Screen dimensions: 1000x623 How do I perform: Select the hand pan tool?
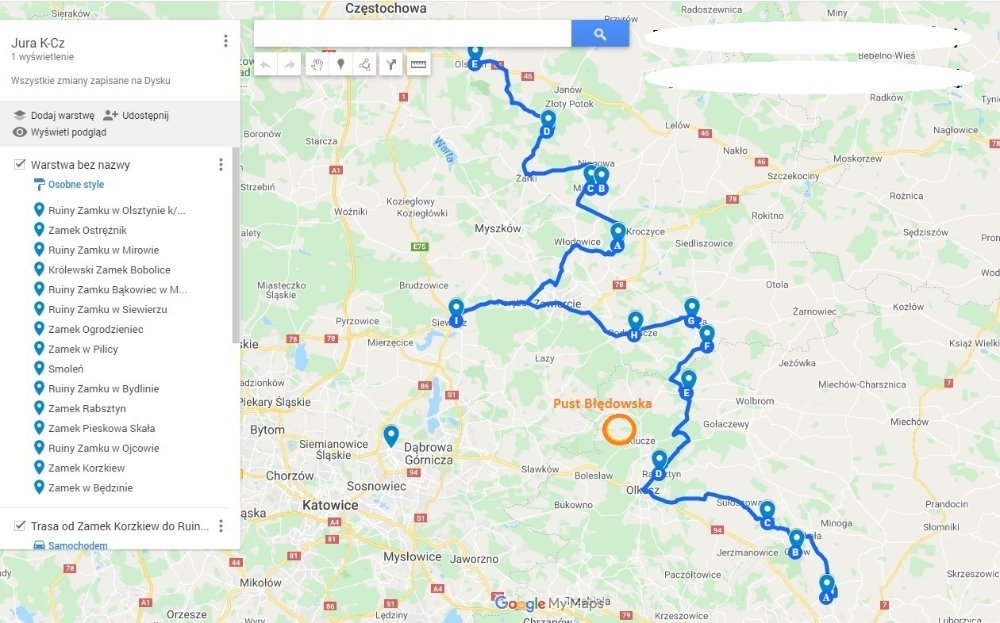[x=316, y=64]
